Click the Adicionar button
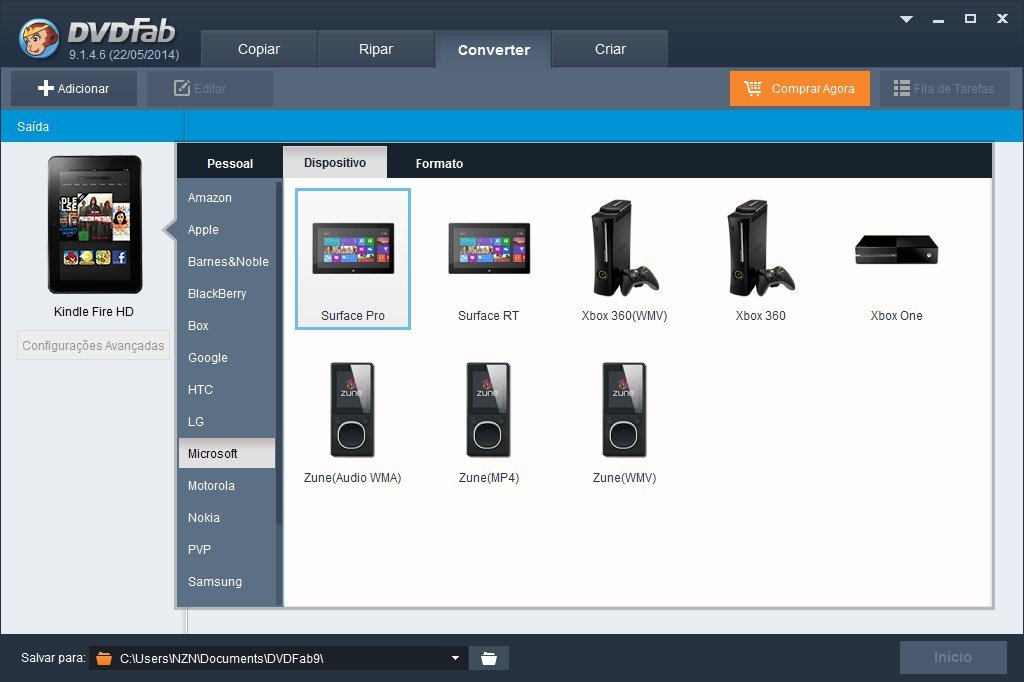This screenshot has width=1024, height=682. click(x=74, y=88)
